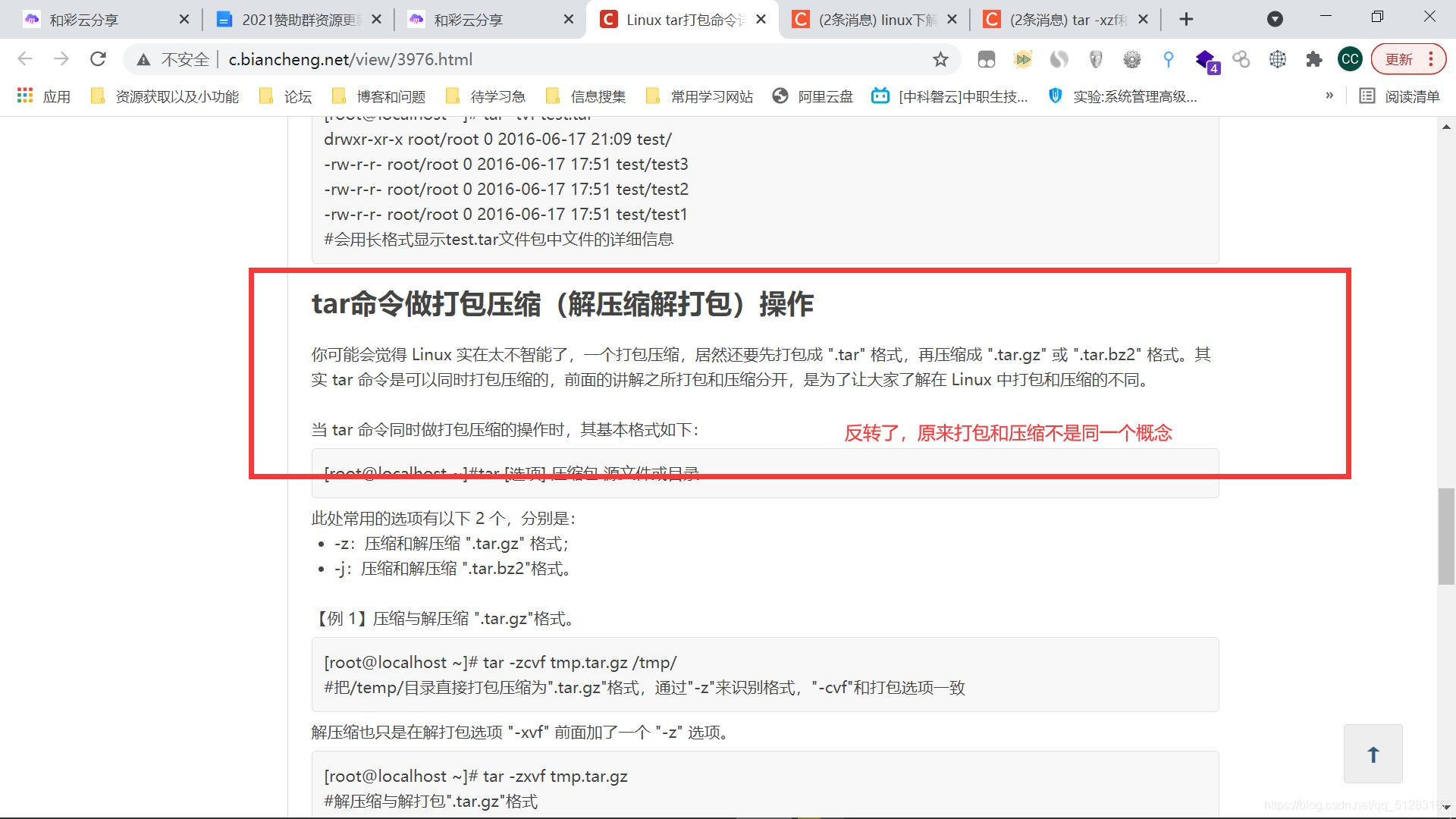Image resolution: width=1456 pixels, height=819 pixels.
Task: Click the forward navigation arrow
Action: pos(61,59)
